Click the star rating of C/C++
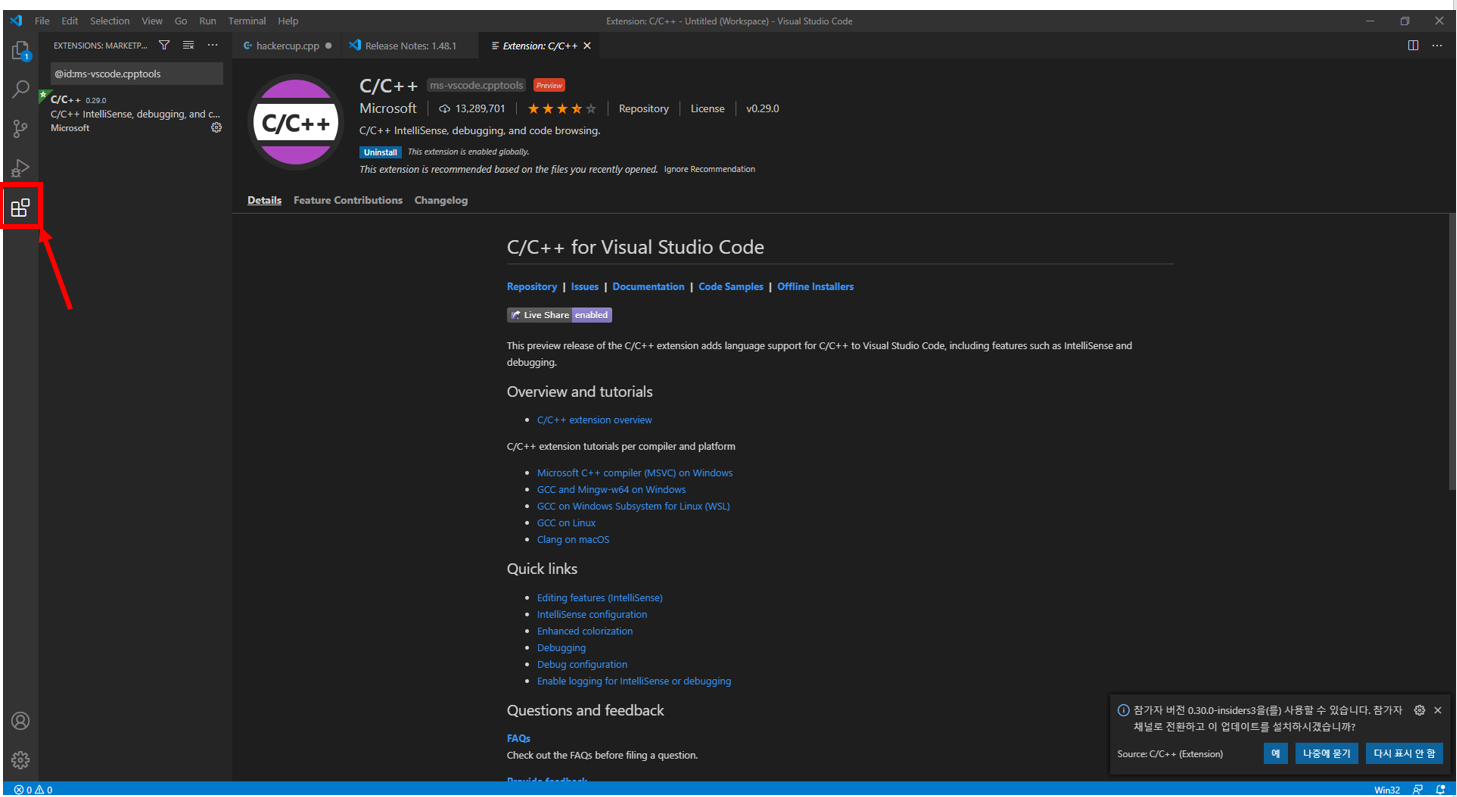Image resolution: width=1457 pixels, height=797 pixels. click(561, 108)
